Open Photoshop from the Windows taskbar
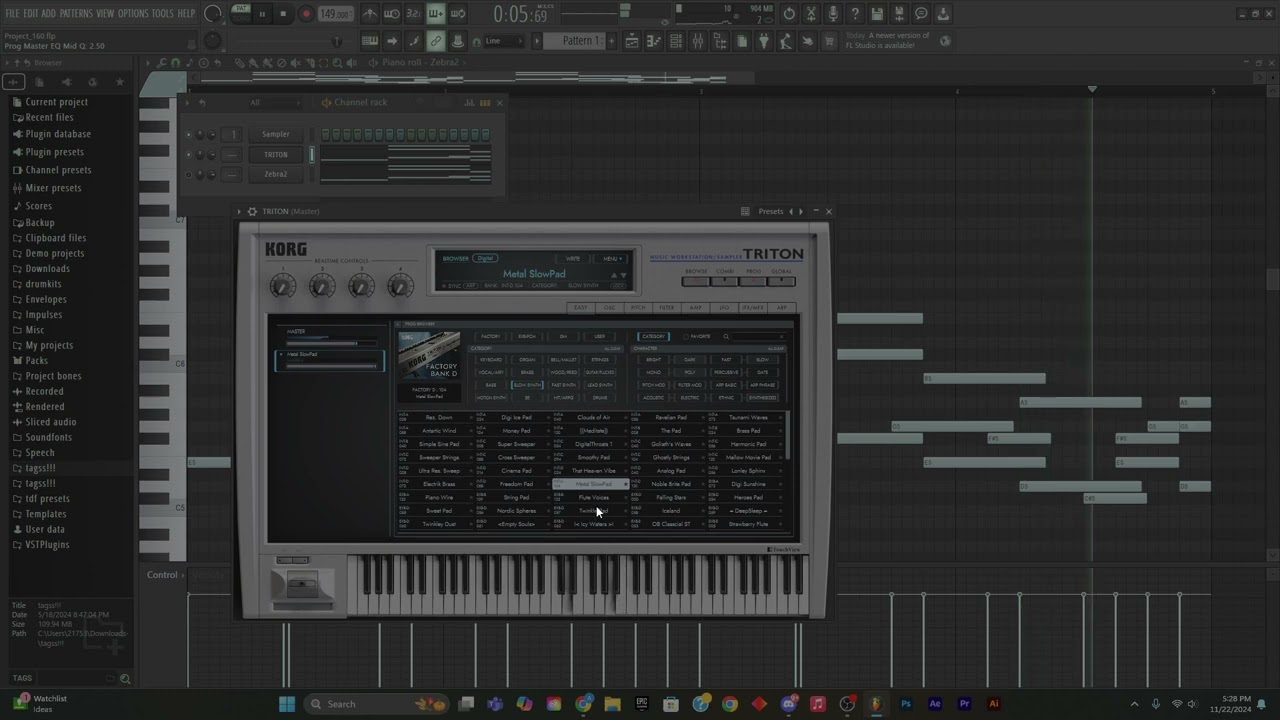This screenshot has height=720, width=1280. coord(906,704)
